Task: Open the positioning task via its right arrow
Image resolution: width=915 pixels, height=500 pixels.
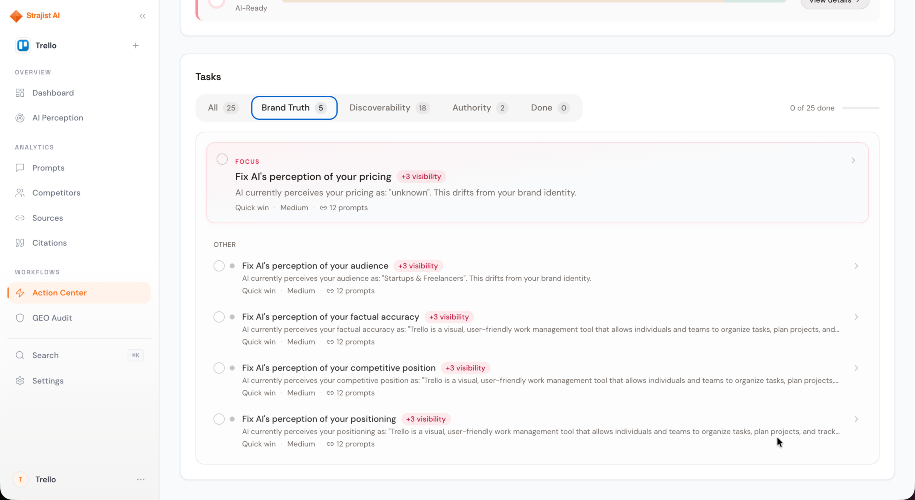Action: click(x=856, y=419)
